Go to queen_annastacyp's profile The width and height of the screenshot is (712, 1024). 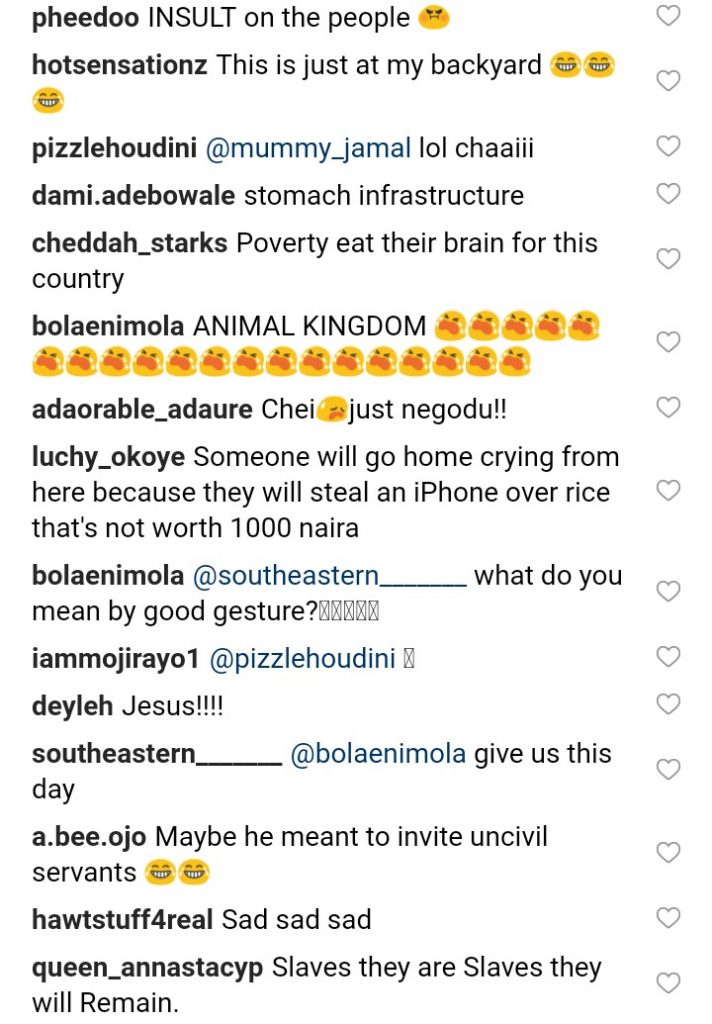coord(147,967)
